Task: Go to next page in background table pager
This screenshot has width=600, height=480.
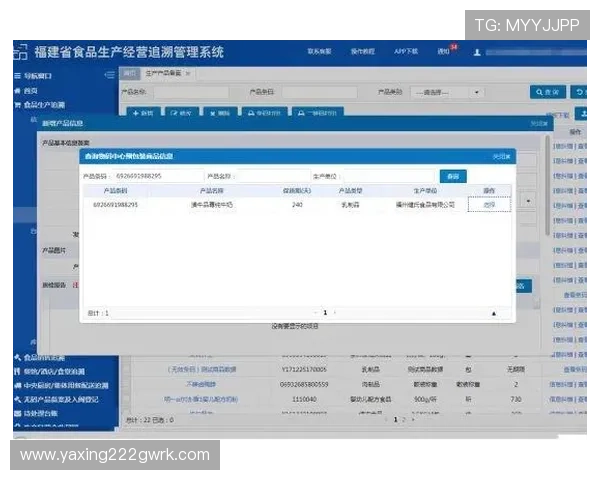Action: point(413,420)
